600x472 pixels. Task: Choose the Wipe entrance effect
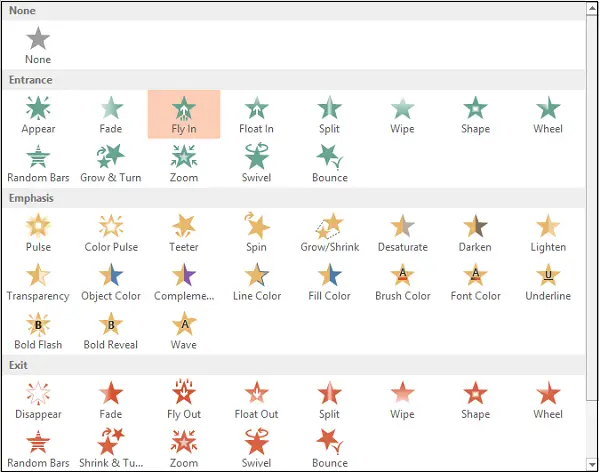pyautogui.click(x=402, y=114)
